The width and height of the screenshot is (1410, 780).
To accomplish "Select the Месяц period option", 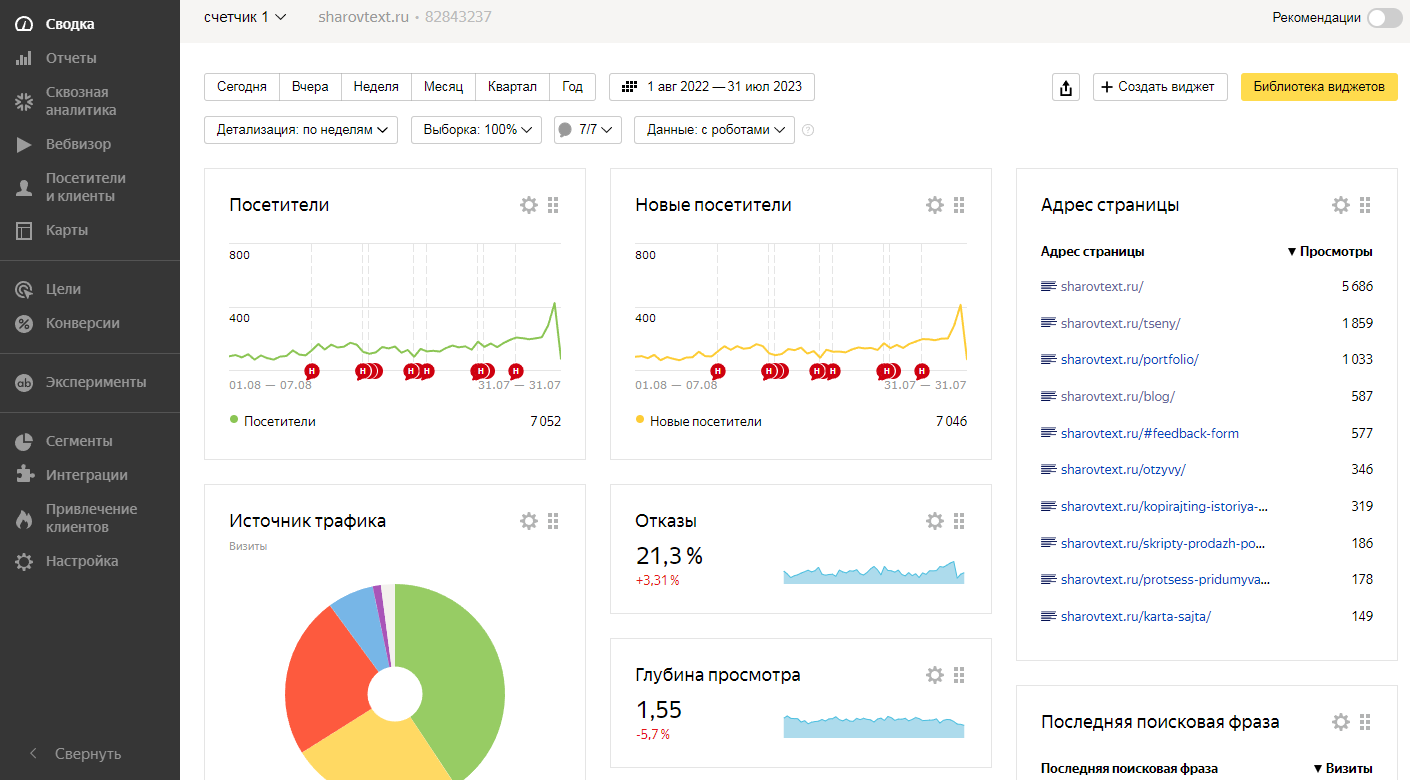I will [443, 87].
